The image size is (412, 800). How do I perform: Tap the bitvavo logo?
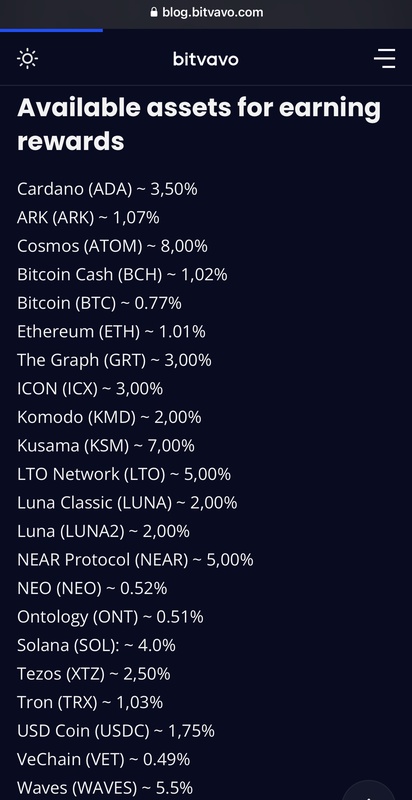click(x=205, y=59)
